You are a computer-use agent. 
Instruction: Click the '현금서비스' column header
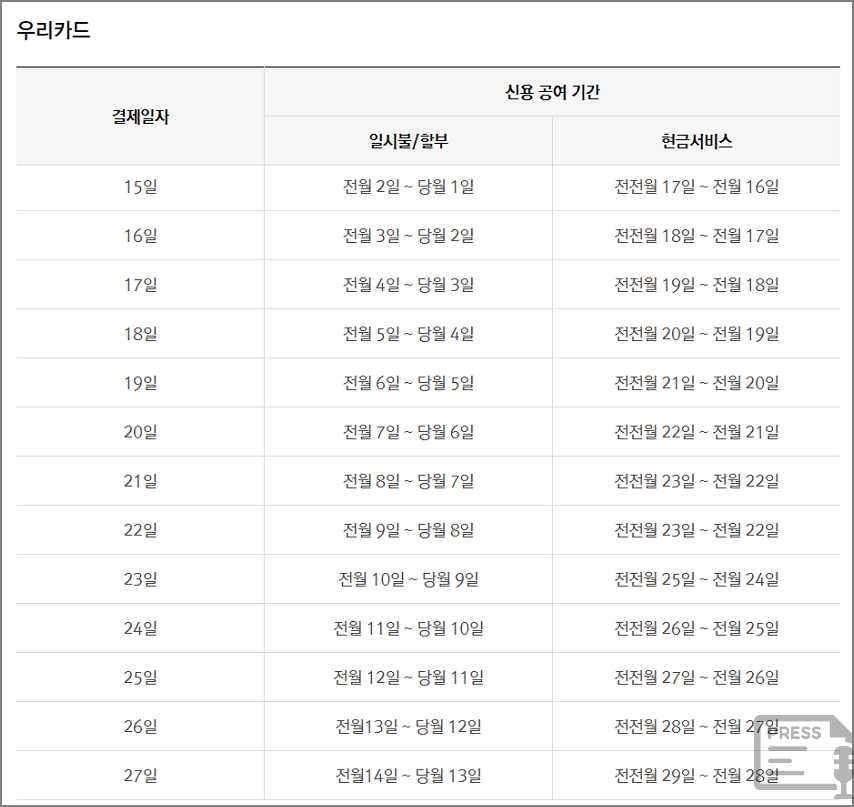[697, 141]
